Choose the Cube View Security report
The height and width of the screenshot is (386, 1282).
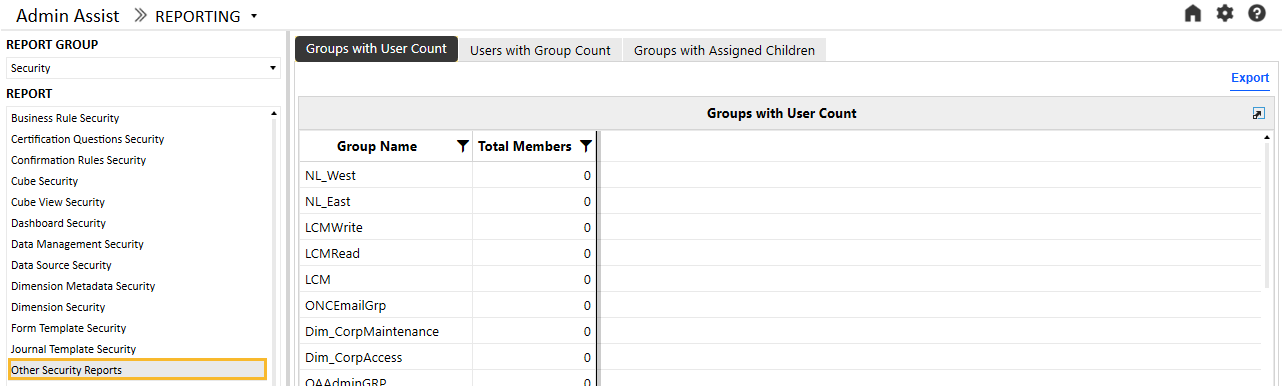(58, 202)
